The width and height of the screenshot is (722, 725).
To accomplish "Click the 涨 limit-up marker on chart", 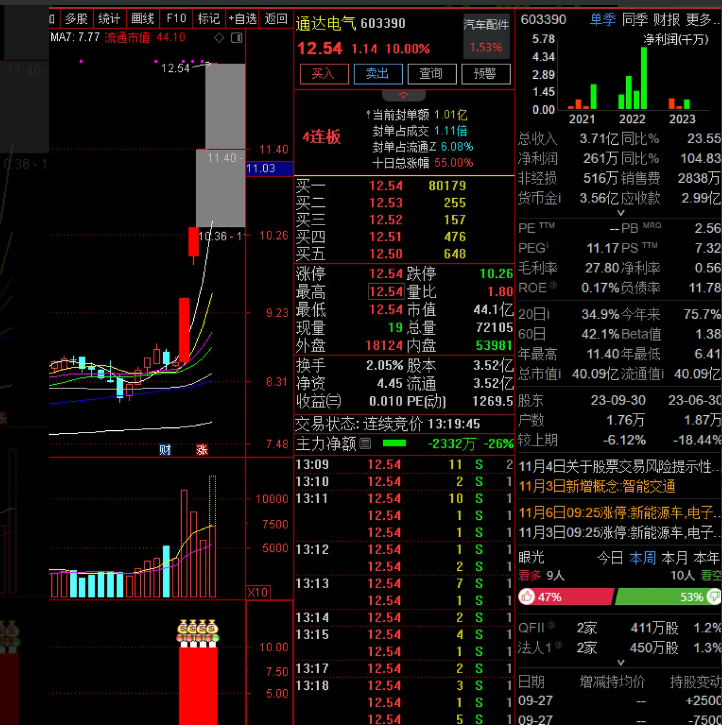I will pos(202,449).
